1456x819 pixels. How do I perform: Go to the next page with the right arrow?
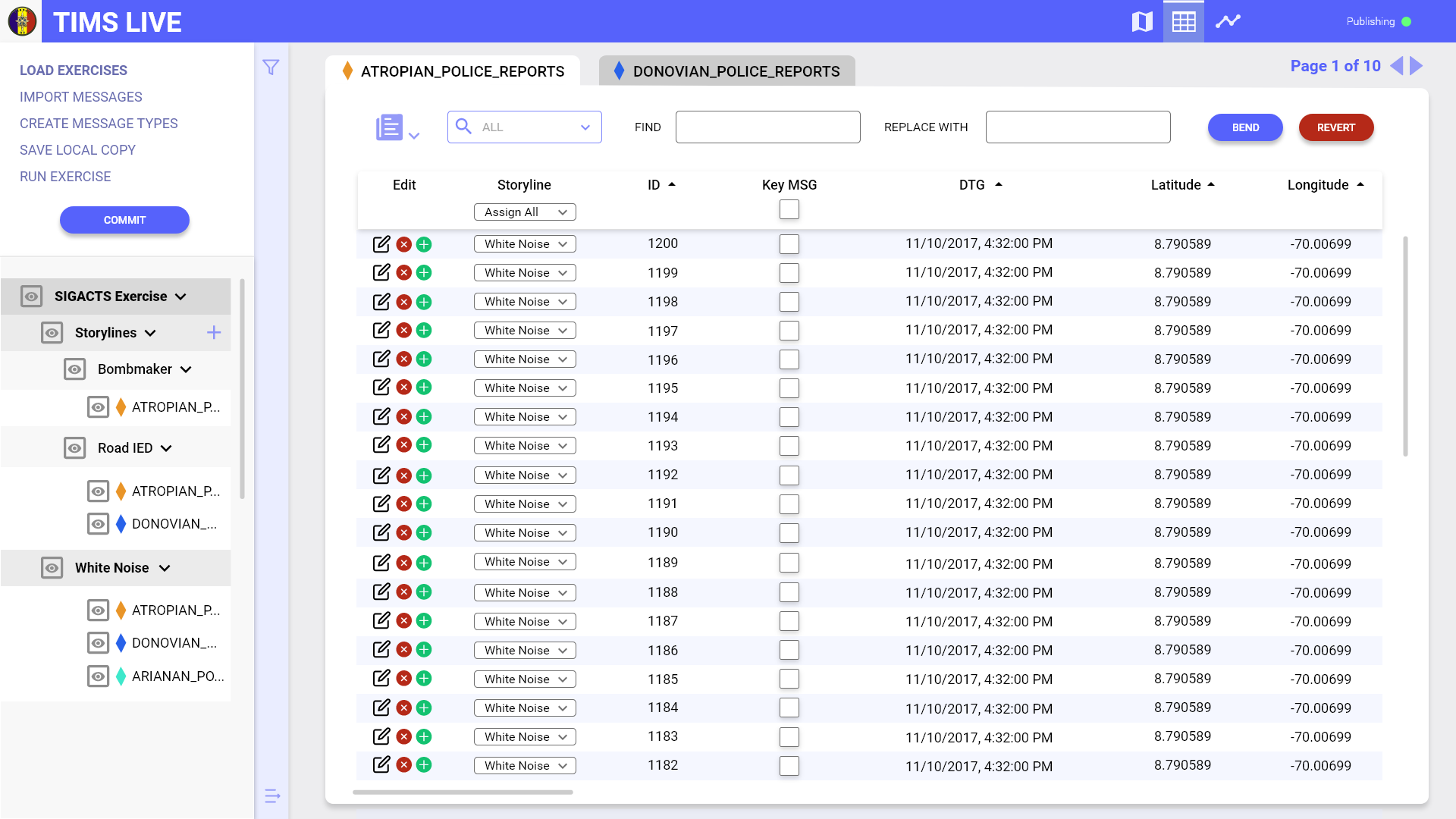[1416, 66]
